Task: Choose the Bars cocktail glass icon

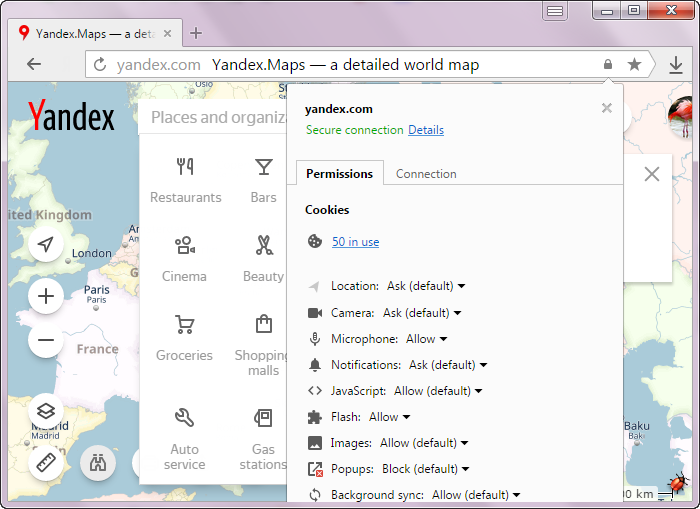Action: 263,167
